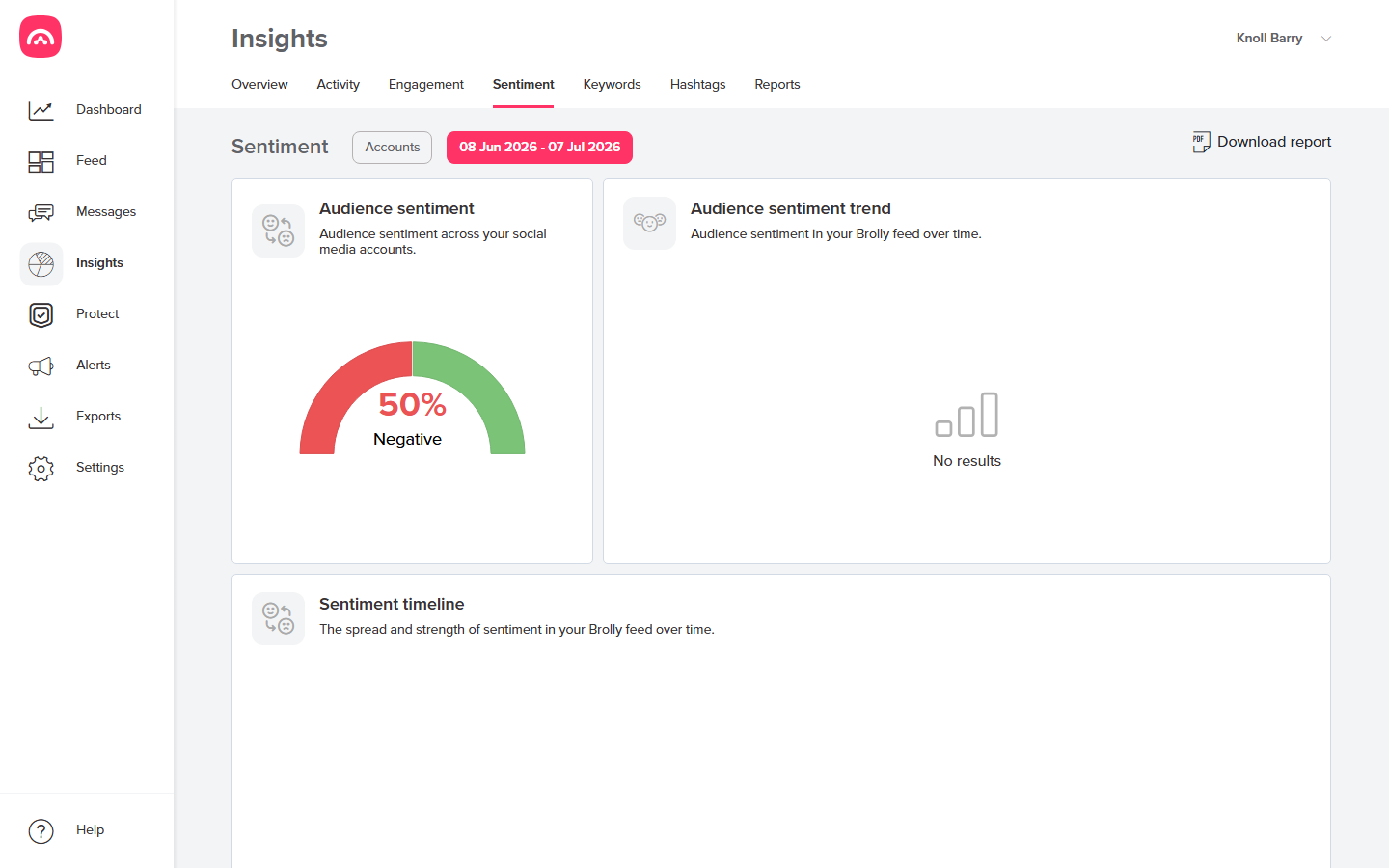Viewport: 1389px width, 868px height.
Task: Go to Exports label in sidebar
Action: 98,417
